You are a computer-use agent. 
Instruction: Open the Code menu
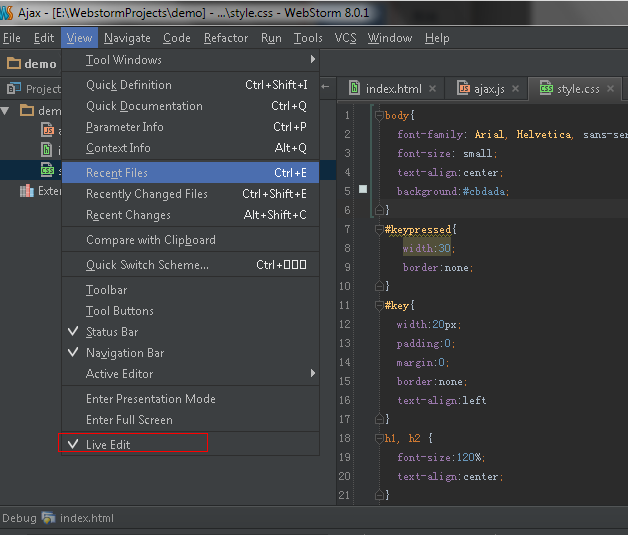[177, 38]
